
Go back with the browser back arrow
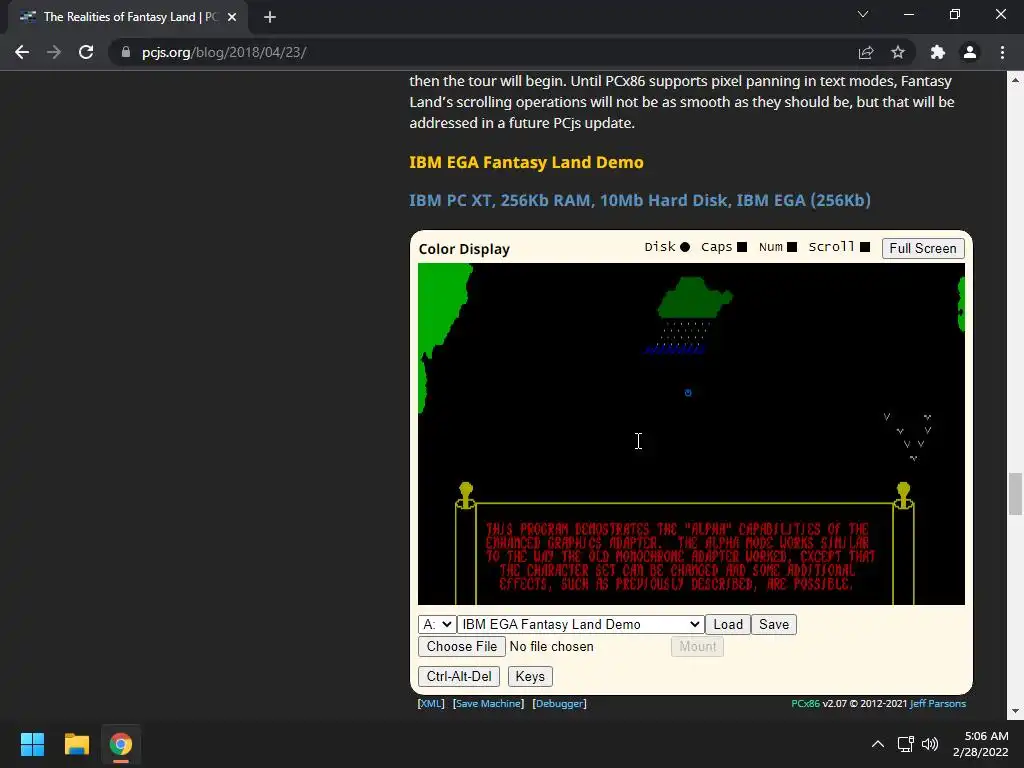(x=22, y=52)
